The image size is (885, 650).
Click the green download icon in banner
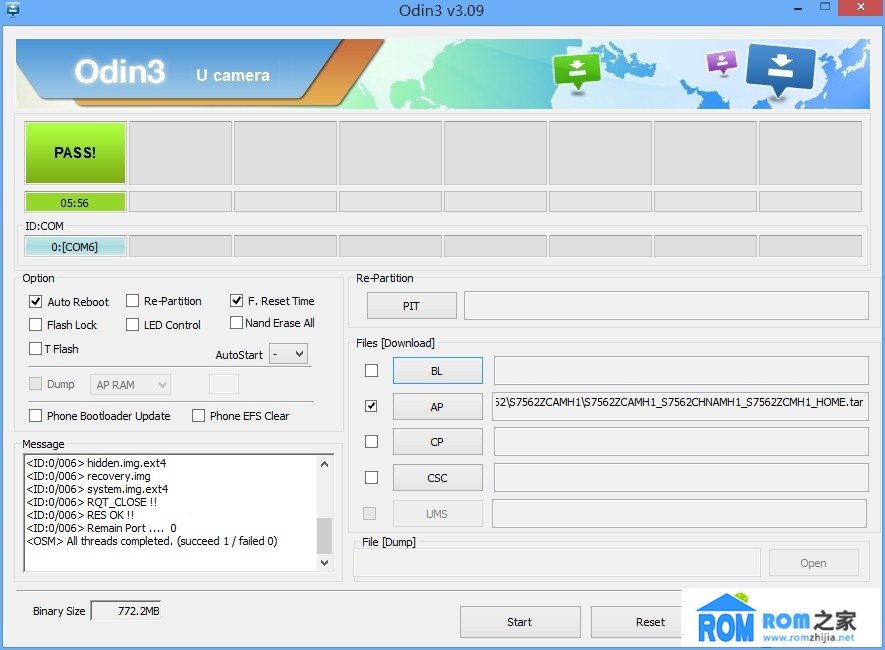(x=577, y=70)
